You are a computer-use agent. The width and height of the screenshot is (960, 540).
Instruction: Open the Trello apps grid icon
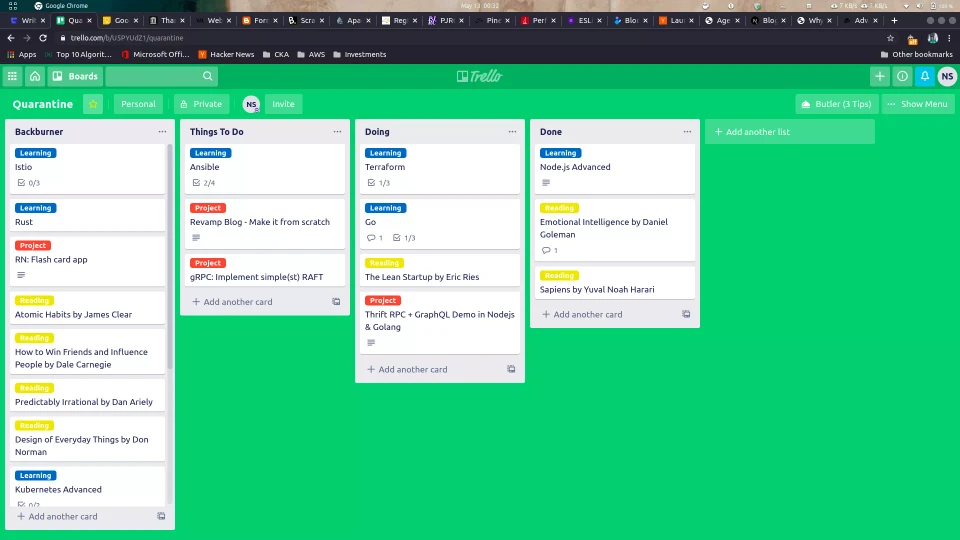click(x=12, y=77)
